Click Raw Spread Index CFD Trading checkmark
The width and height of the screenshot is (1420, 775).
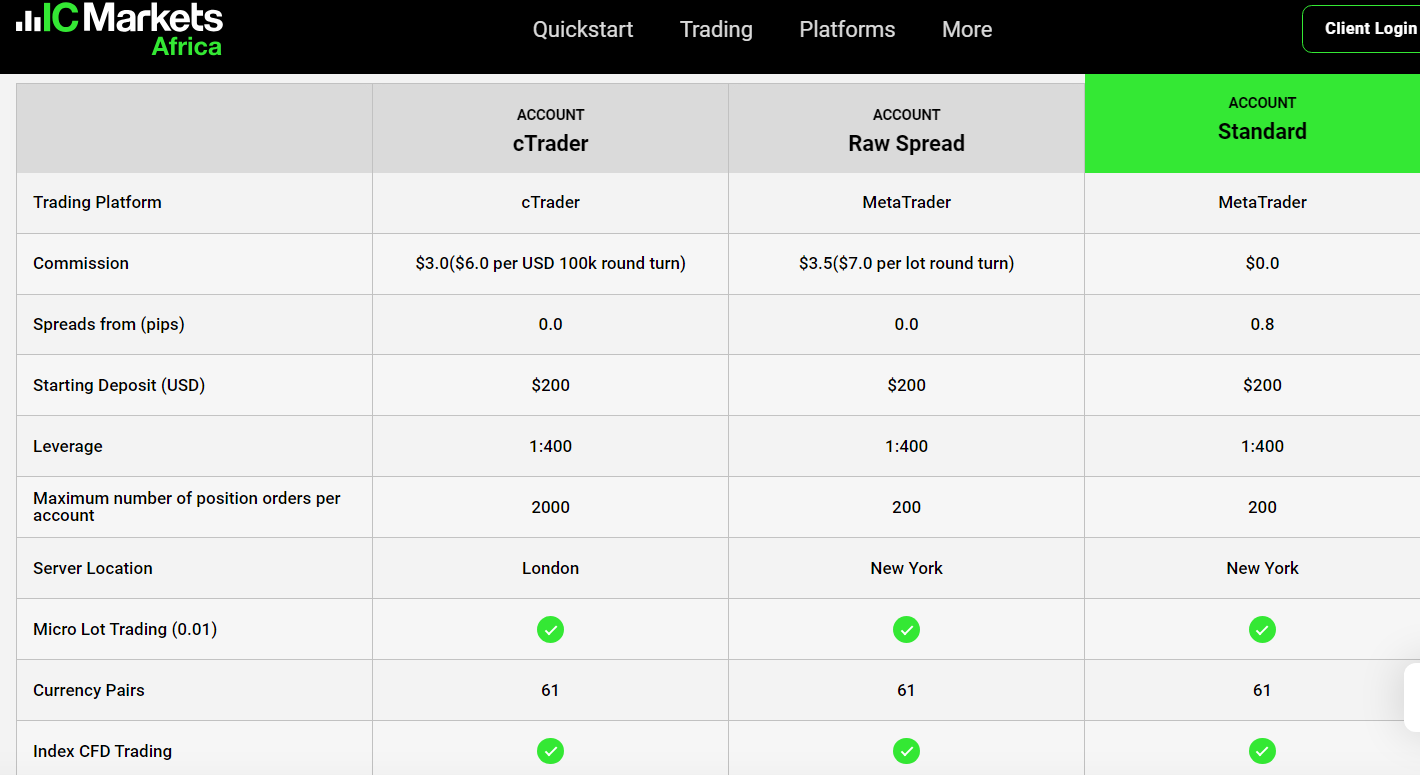906,751
